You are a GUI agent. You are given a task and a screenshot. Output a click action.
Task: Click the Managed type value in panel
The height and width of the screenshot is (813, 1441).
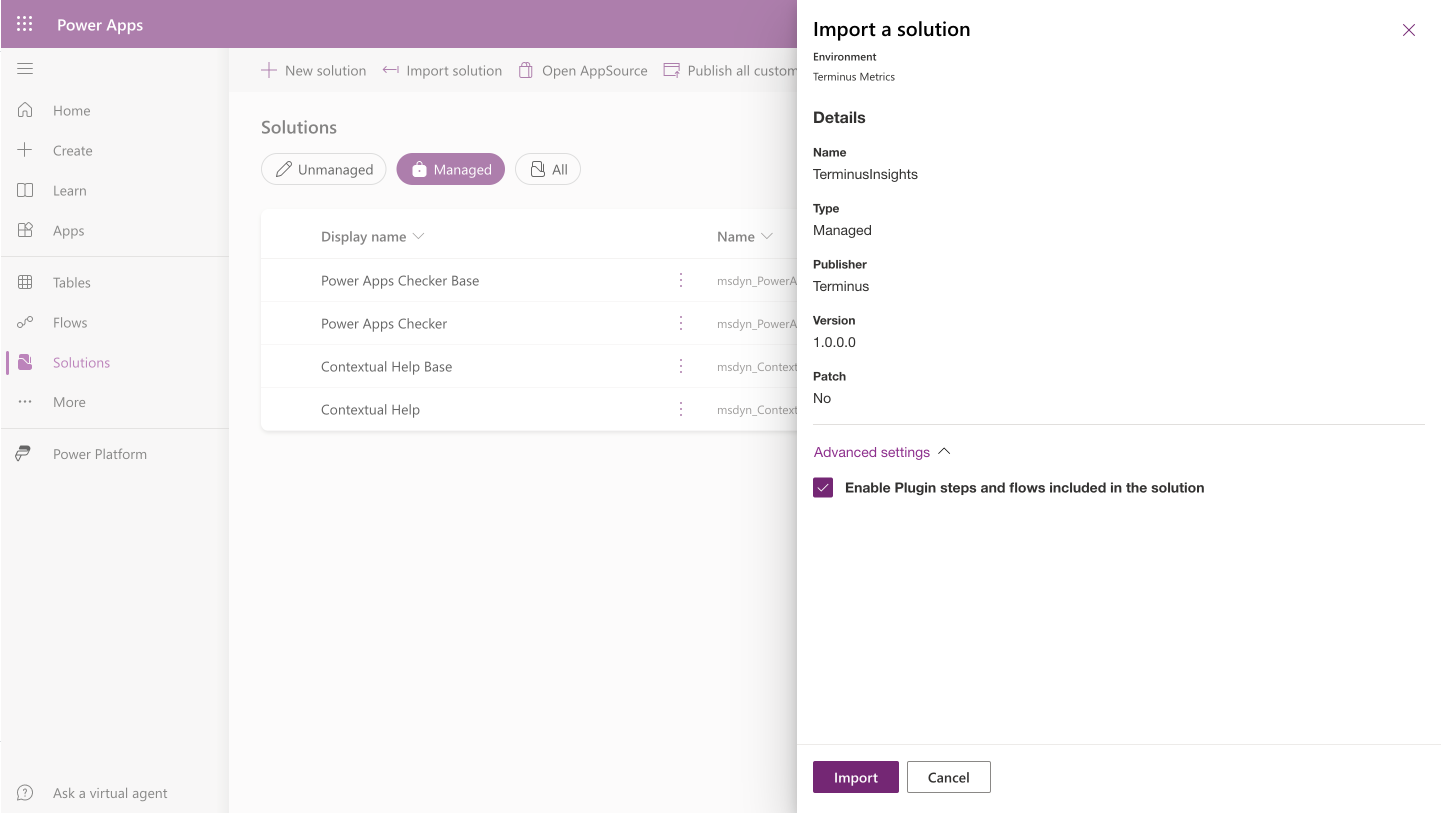click(842, 230)
